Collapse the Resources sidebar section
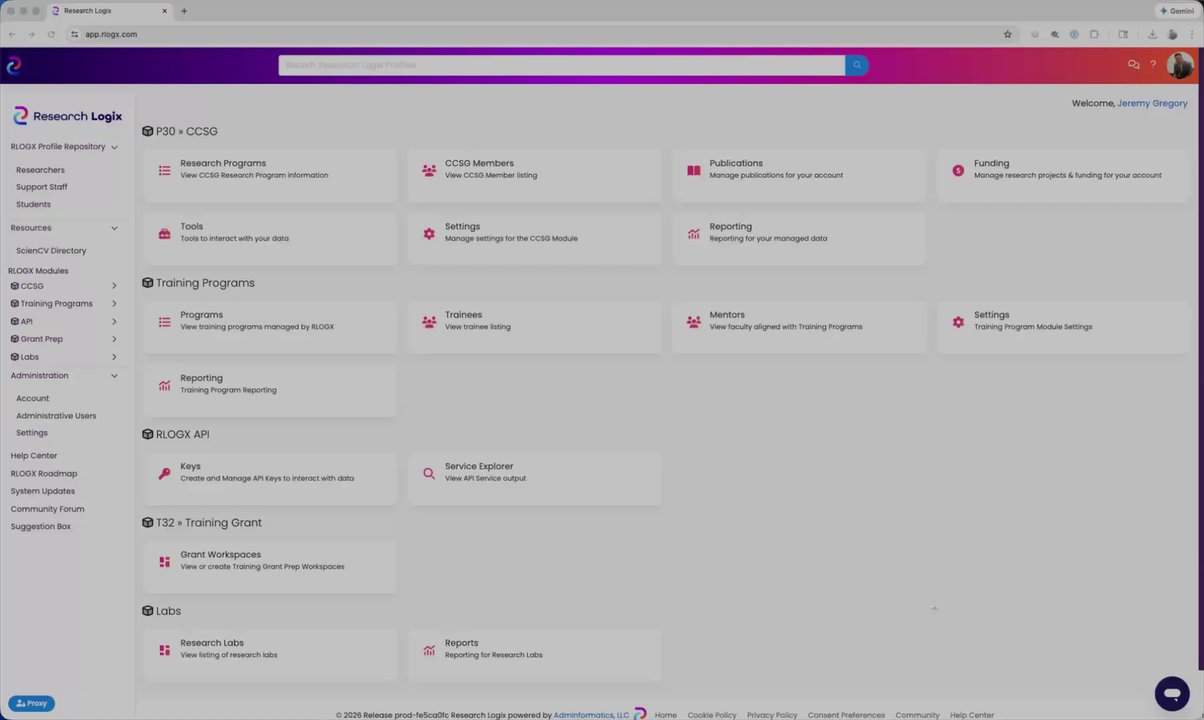The width and height of the screenshot is (1204, 720). pyautogui.click(x=114, y=228)
